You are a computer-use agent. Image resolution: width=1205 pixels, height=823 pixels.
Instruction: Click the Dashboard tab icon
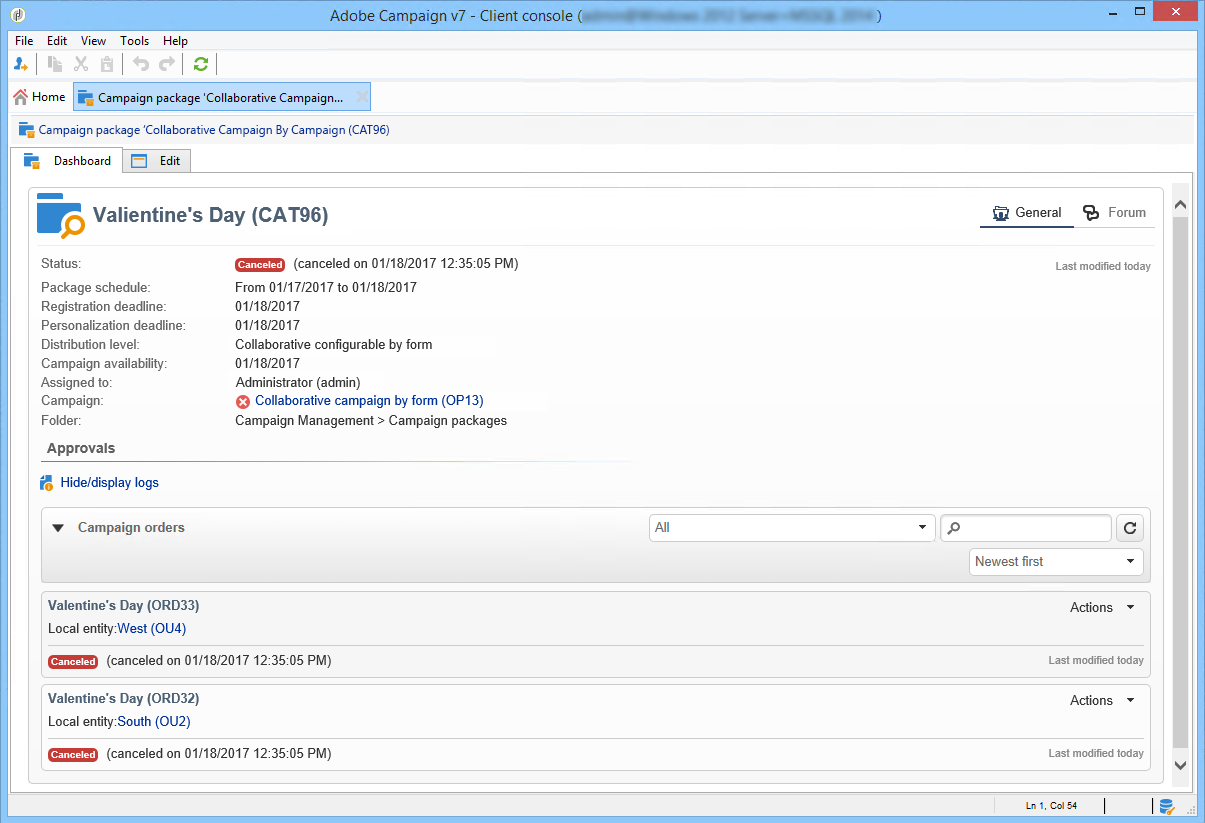(31, 161)
